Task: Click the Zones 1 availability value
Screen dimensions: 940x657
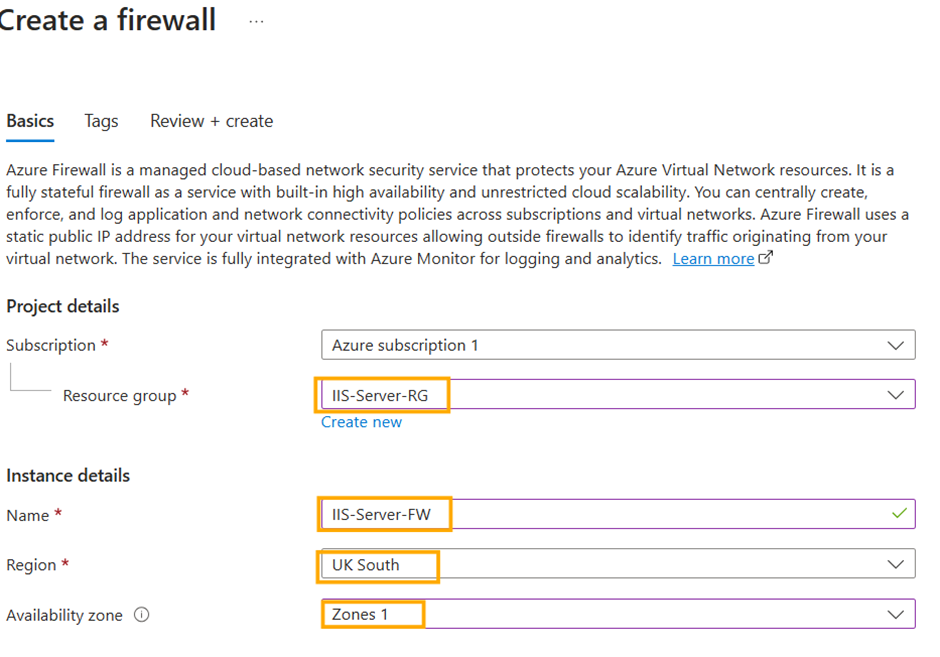Action: coord(360,614)
